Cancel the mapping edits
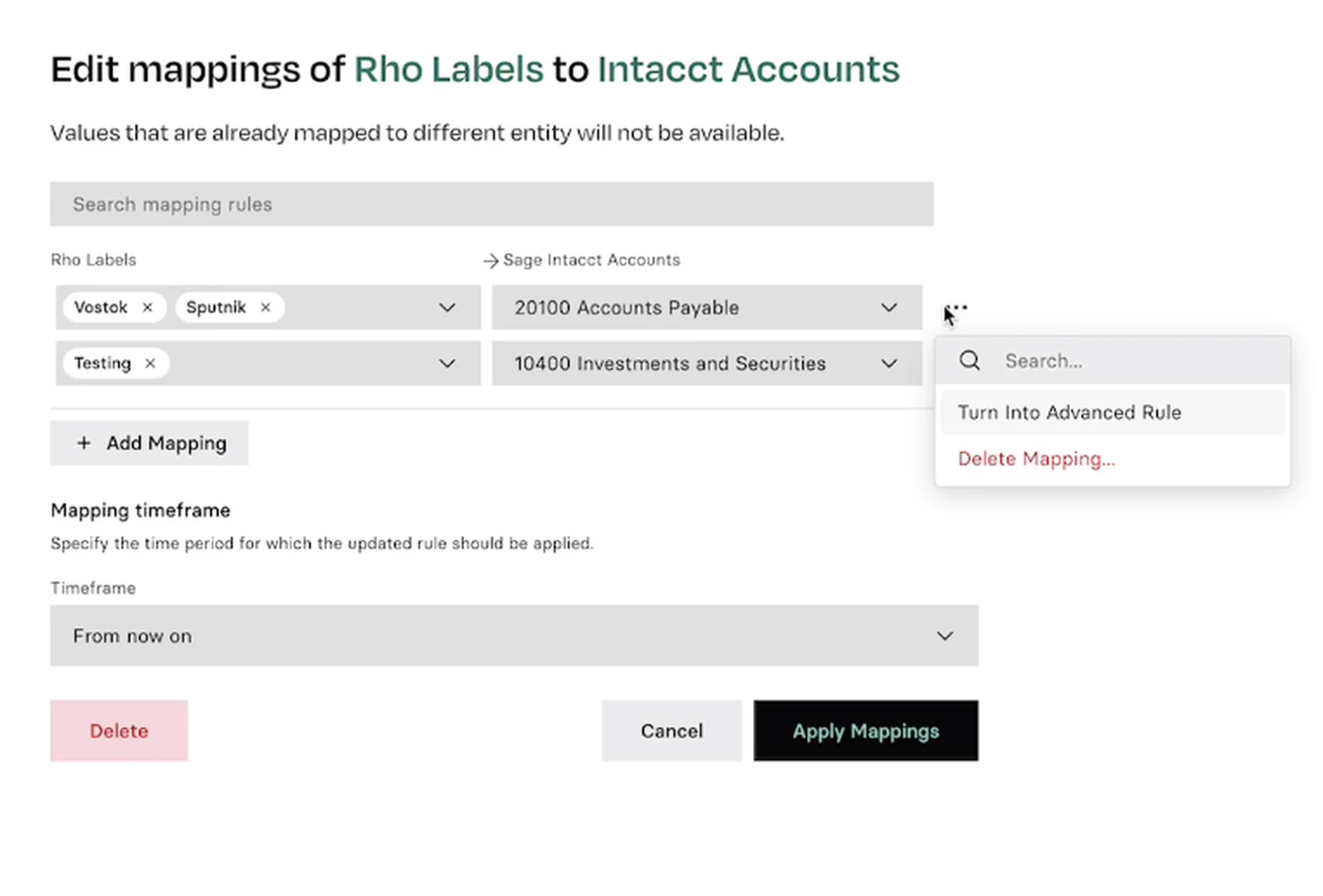This screenshot has width=1323, height=896. 672,731
